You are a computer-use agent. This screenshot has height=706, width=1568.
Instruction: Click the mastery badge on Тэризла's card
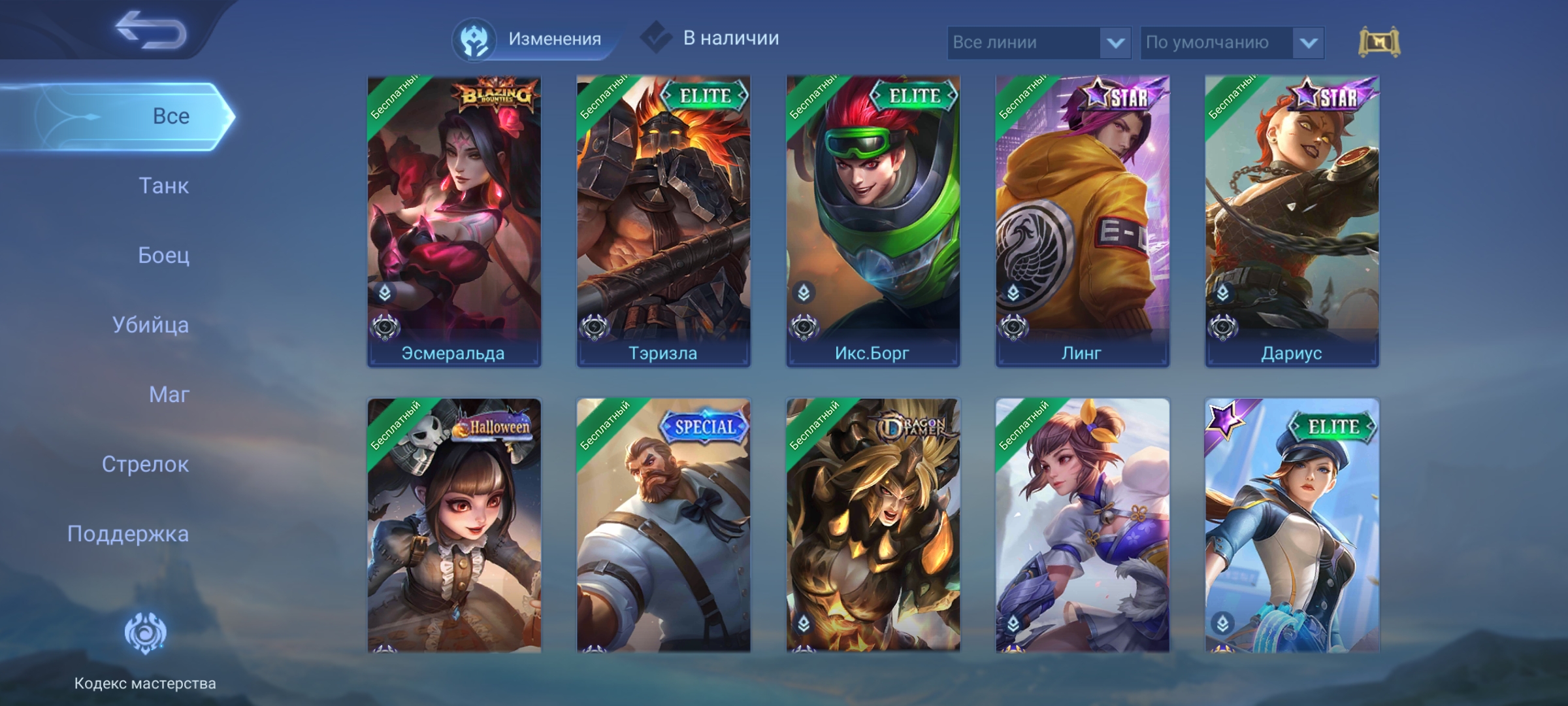click(x=595, y=326)
